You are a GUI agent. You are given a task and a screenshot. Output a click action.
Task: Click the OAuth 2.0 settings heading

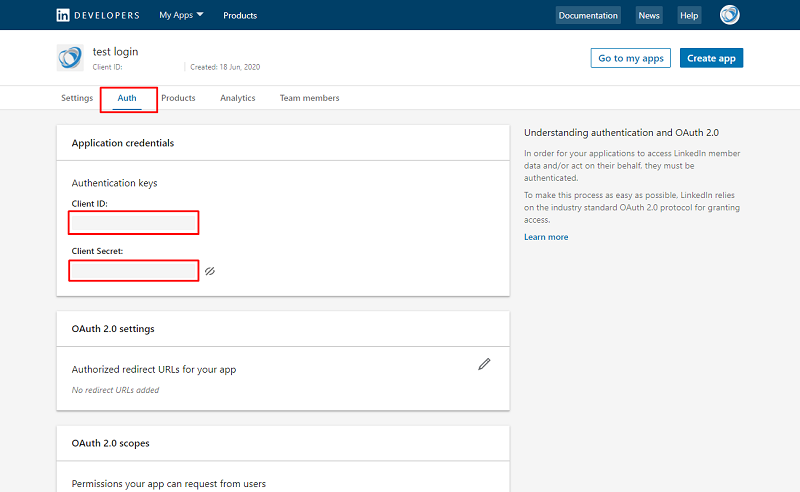coord(113,329)
